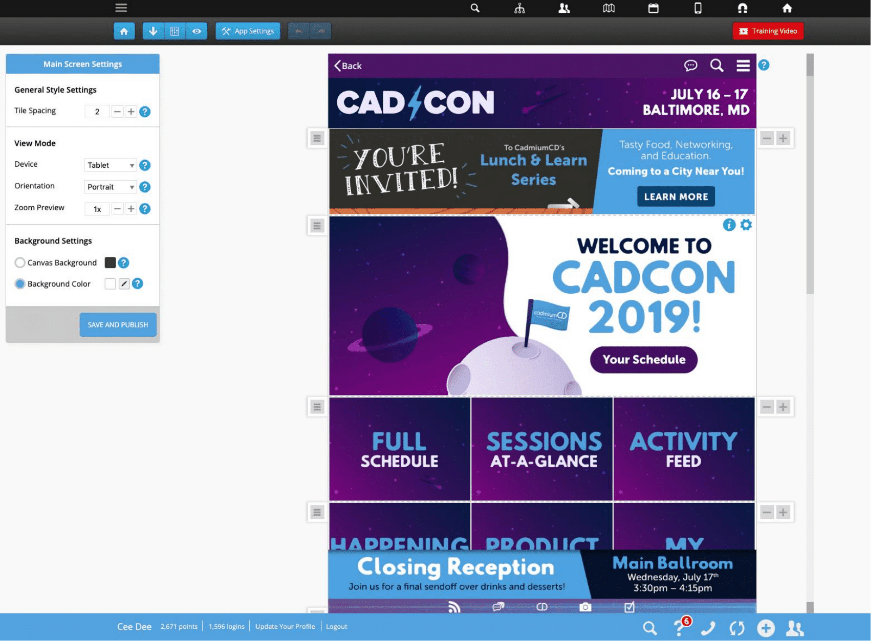Screen dimensions: 872x642
Task: Click the blue home toolbar button
Action: click(x=124, y=31)
